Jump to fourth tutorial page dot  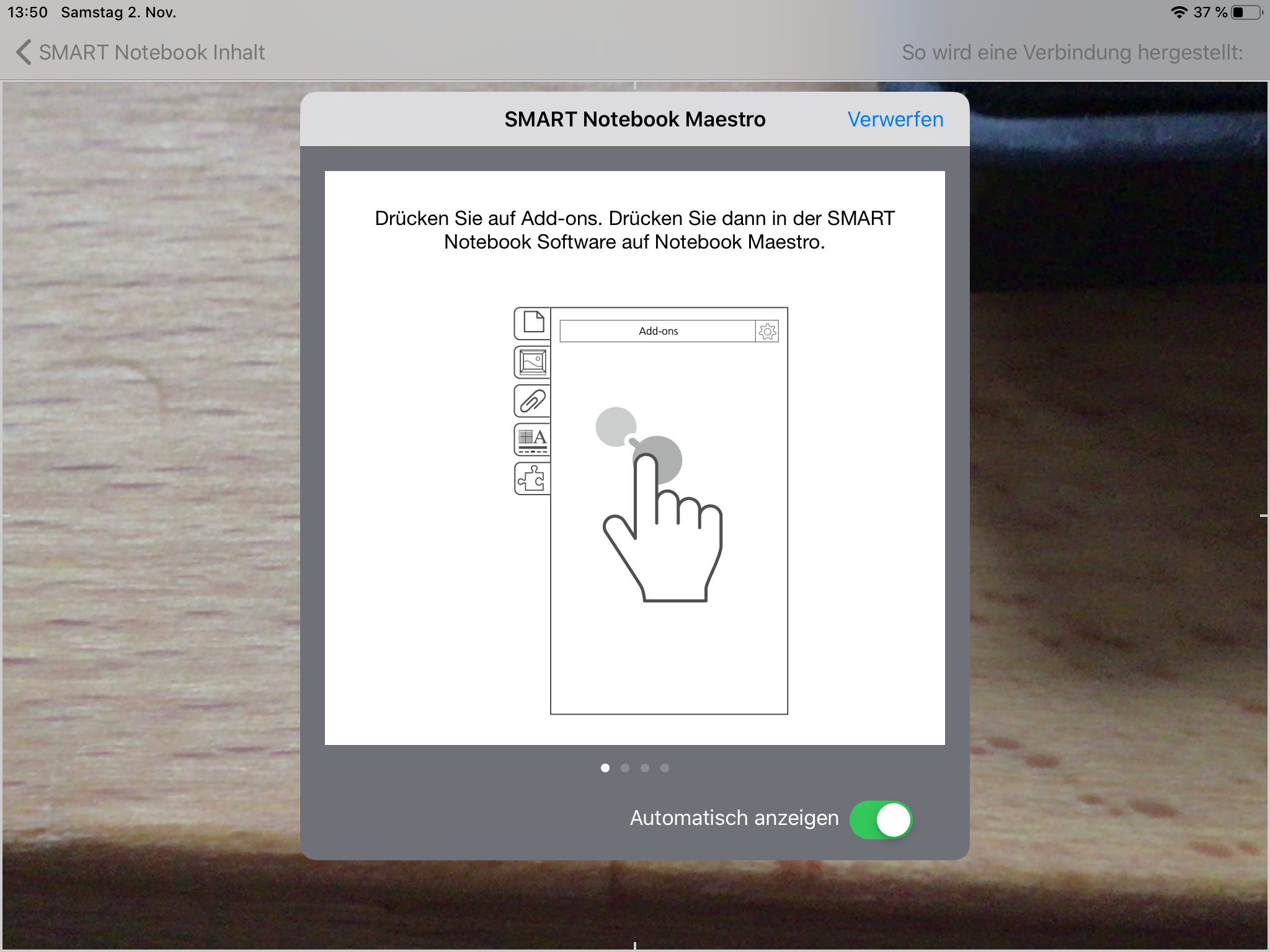(x=665, y=768)
